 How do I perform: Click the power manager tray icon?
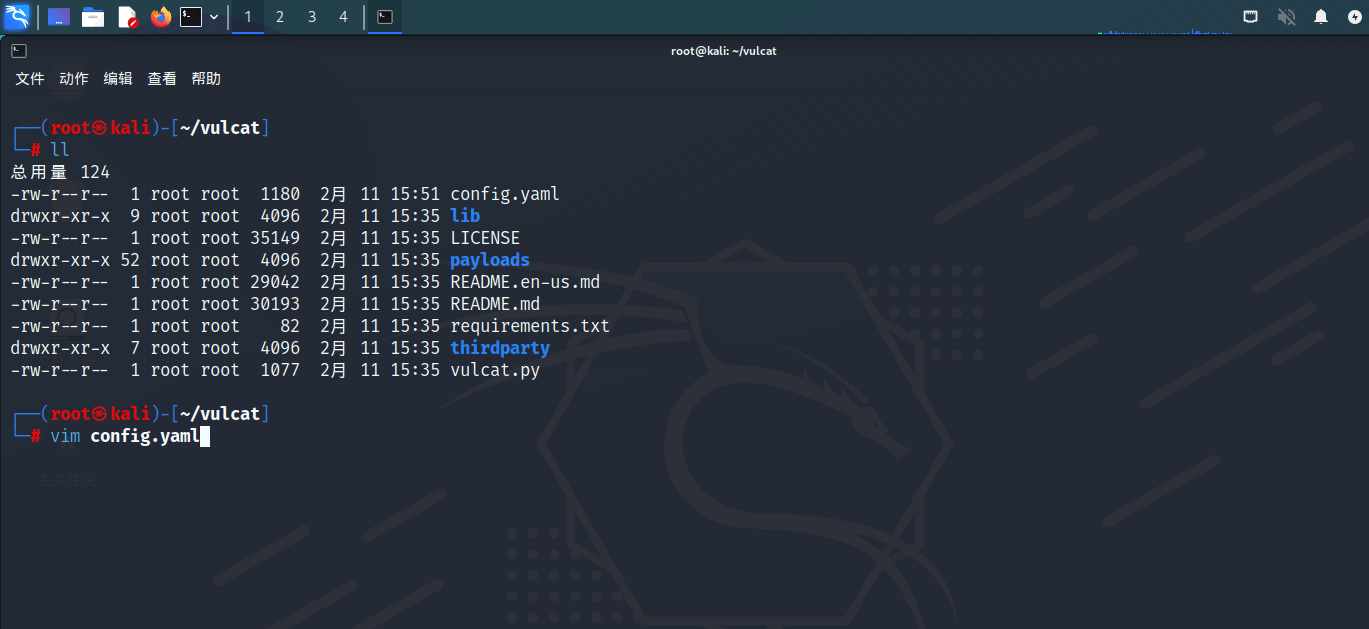[1355, 16]
